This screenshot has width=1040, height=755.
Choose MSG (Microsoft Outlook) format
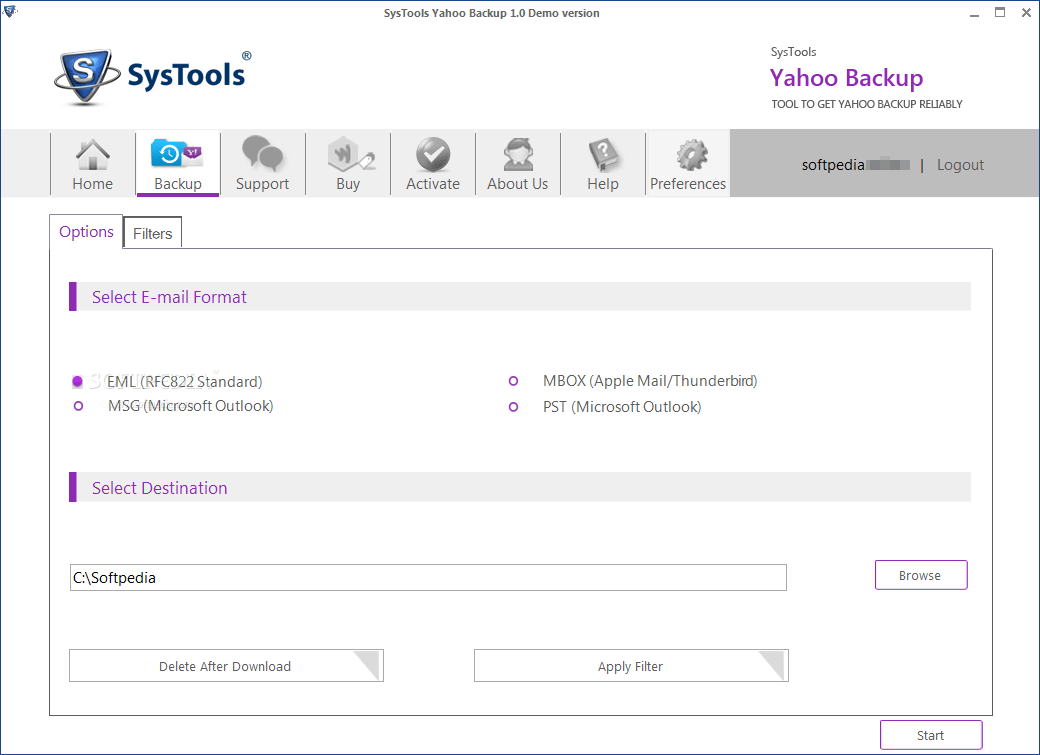(x=78, y=405)
